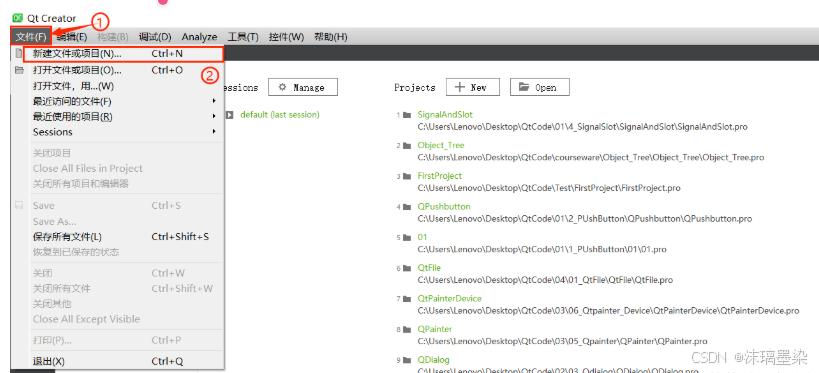Open the QDialog project link
The width and height of the screenshot is (819, 373).
pyautogui.click(x=433, y=360)
